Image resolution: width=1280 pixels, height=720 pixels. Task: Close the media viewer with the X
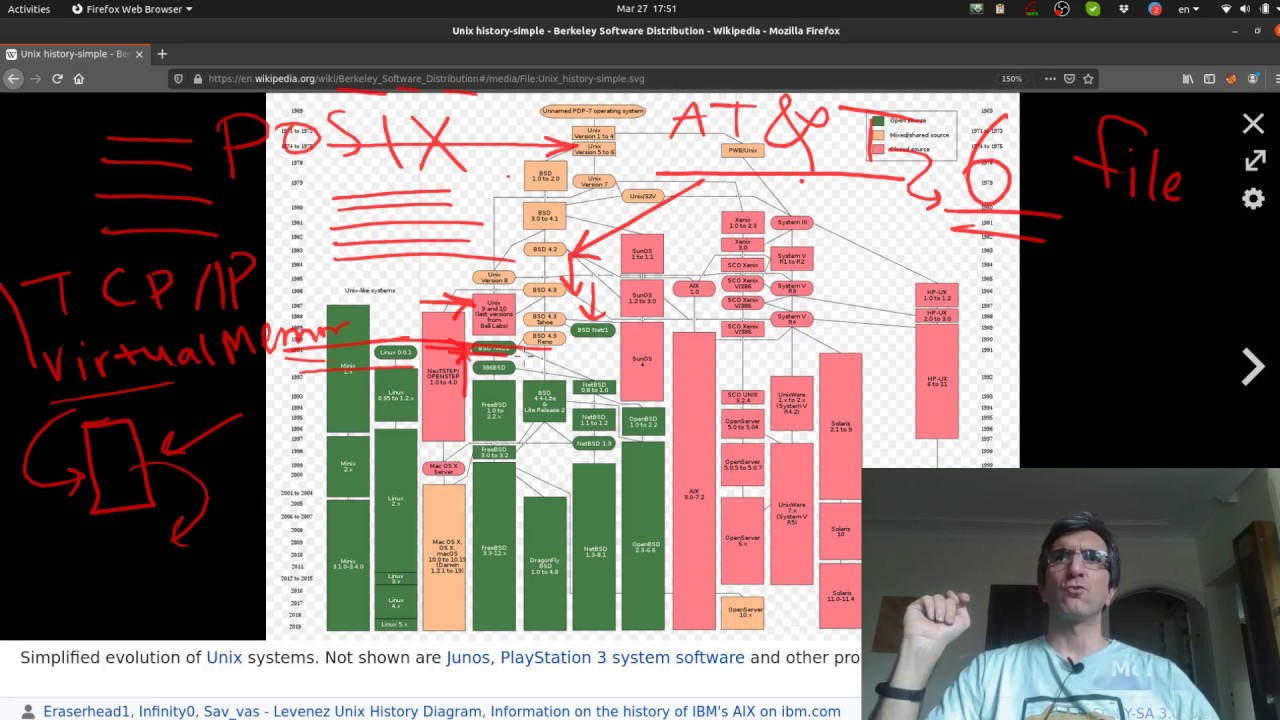1253,123
